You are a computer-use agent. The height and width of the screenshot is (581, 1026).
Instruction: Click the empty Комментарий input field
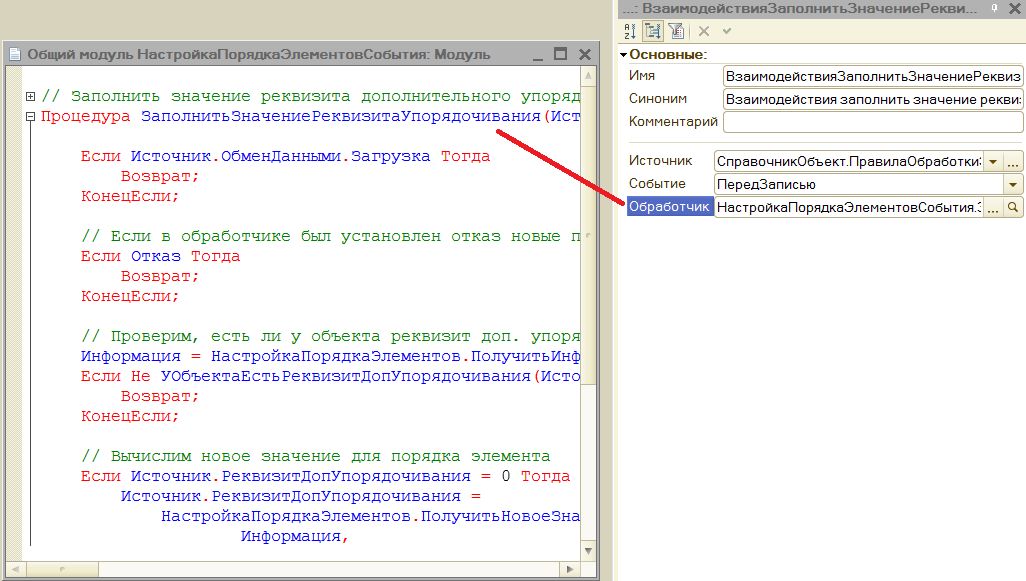point(873,122)
